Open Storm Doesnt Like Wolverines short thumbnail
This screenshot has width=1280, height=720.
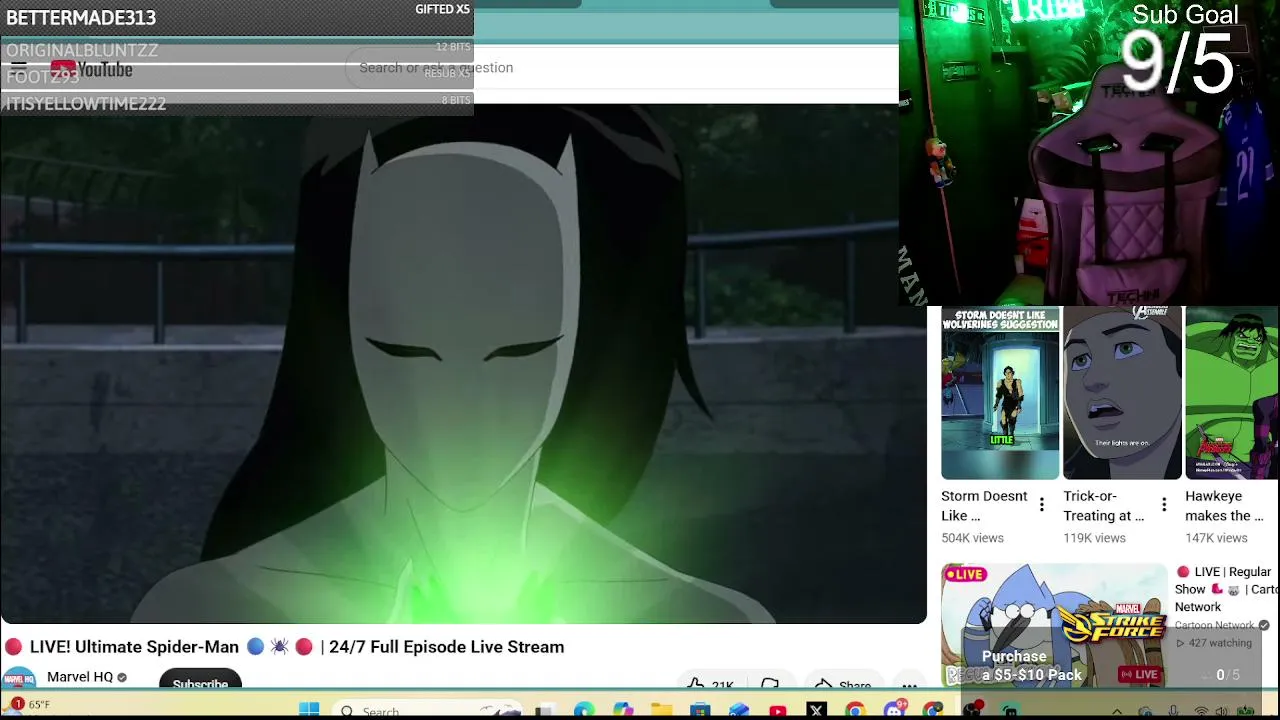(x=1000, y=394)
